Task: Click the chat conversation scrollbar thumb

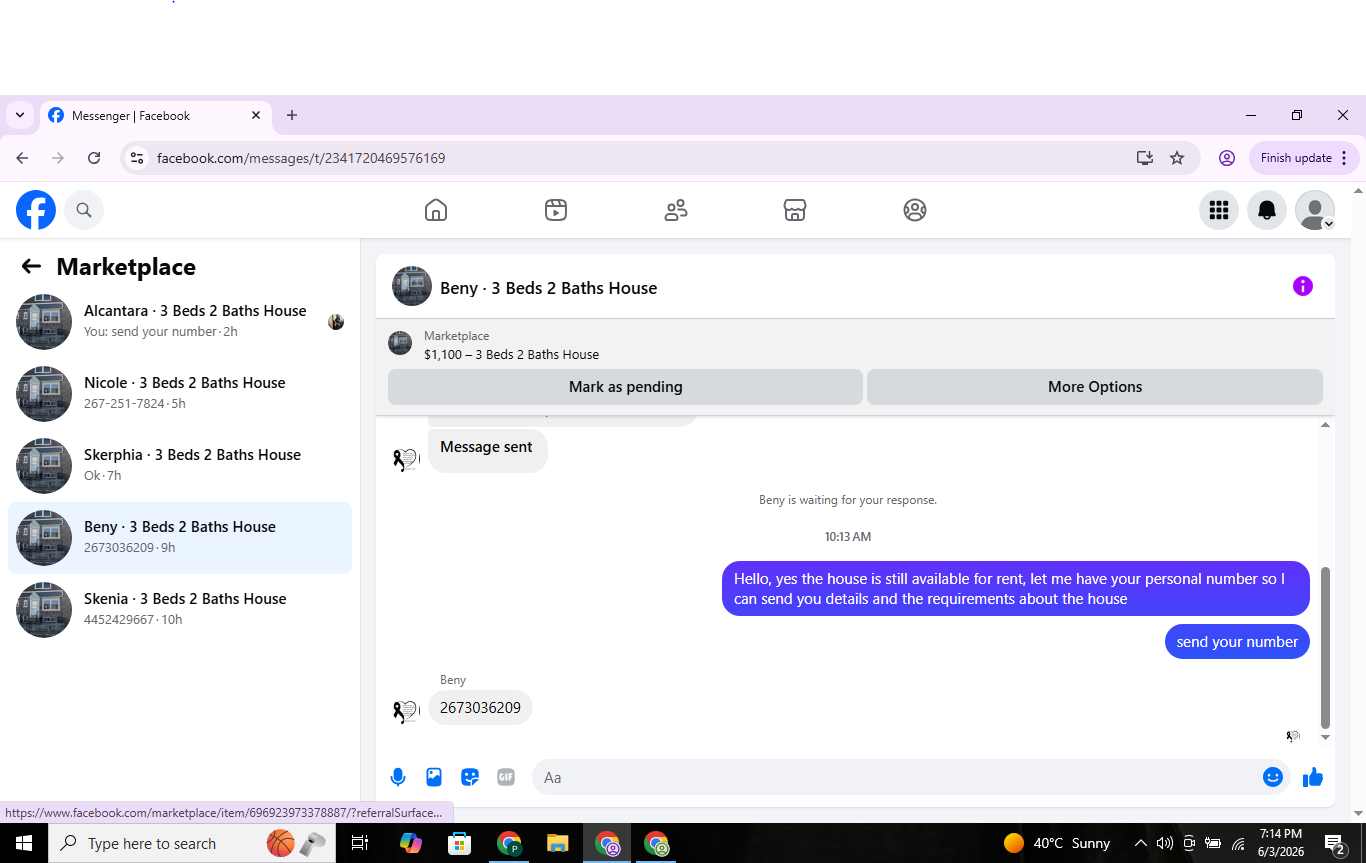Action: (1326, 648)
